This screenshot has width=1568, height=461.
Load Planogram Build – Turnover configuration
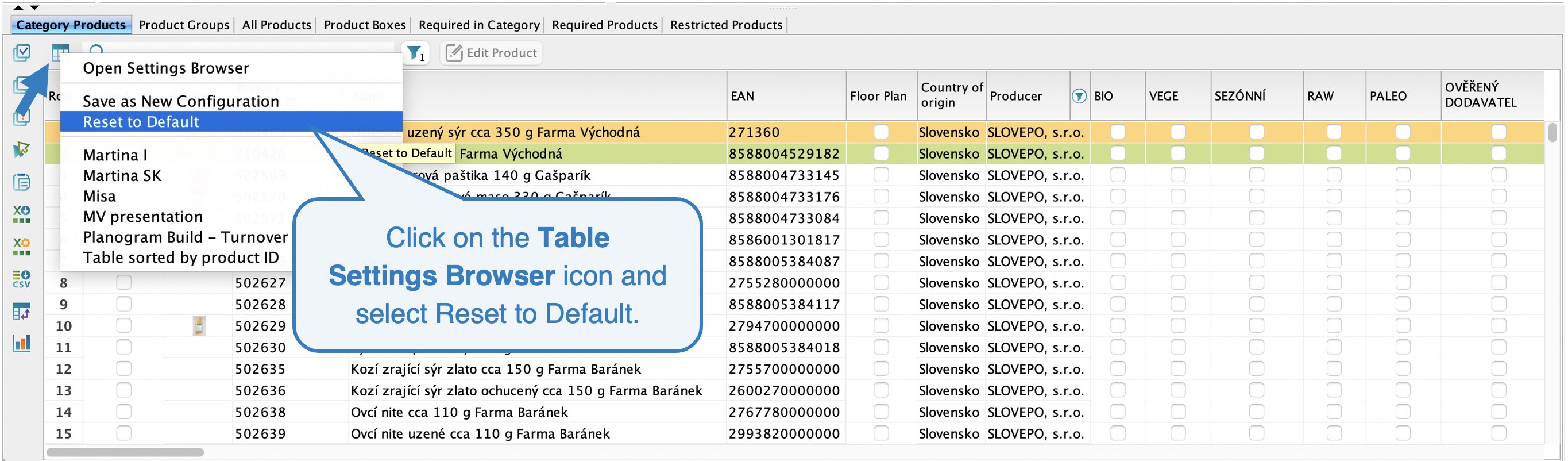click(185, 237)
